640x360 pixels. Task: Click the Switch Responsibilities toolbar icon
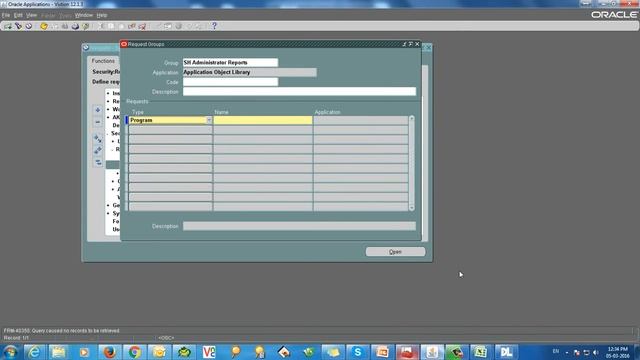(x=65, y=26)
